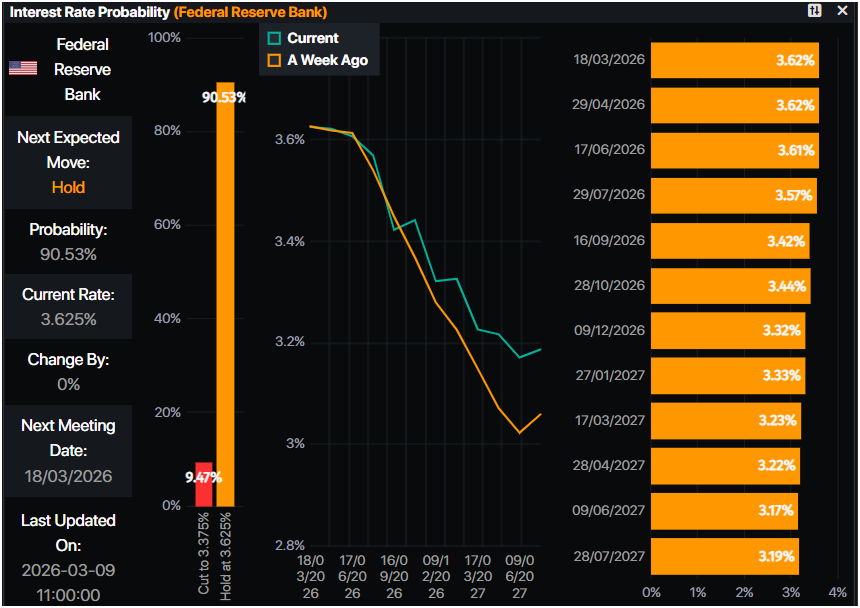Click the orange Hold expected move text
This screenshot has width=860, height=608.
(68, 187)
